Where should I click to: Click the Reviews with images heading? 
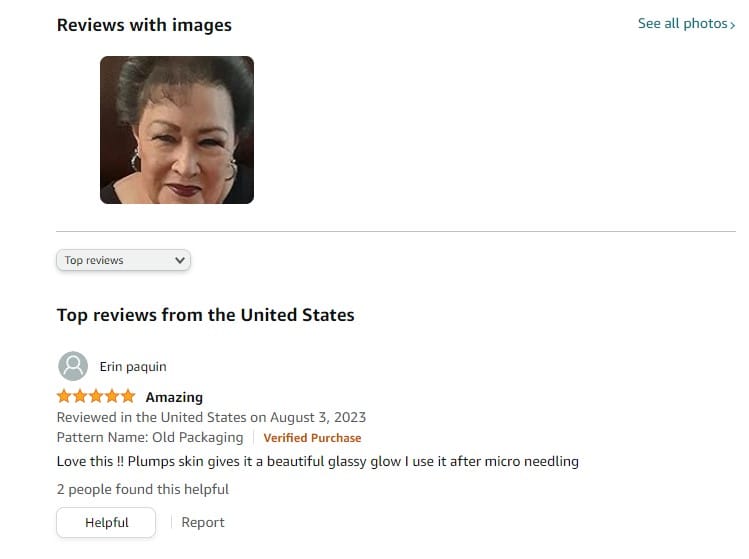tap(144, 25)
